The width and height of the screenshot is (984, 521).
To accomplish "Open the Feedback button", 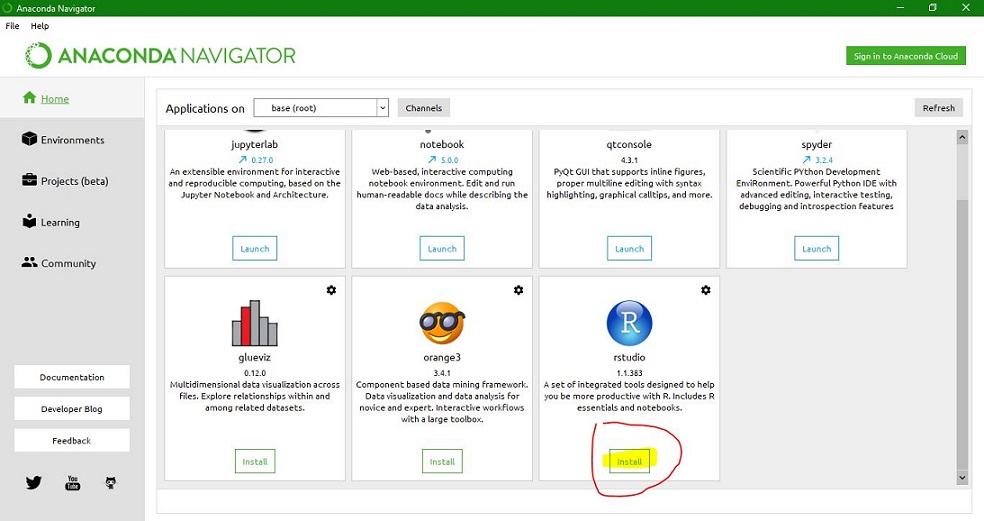I will pyautogui.click(x=72, y=441).
